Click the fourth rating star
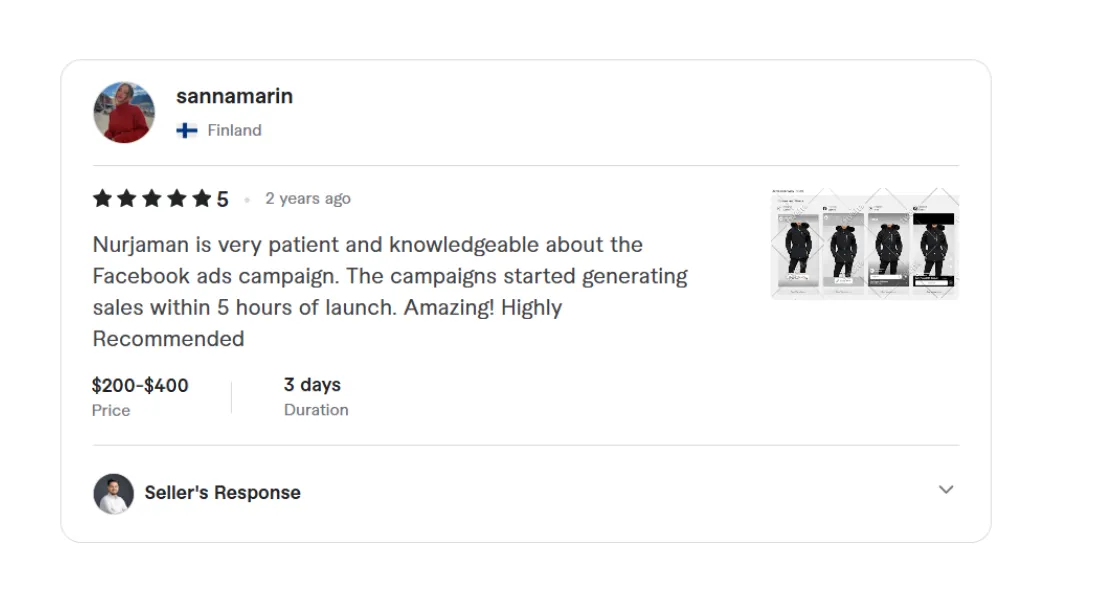Screen dimensions: 1100x600 point(177,198)
